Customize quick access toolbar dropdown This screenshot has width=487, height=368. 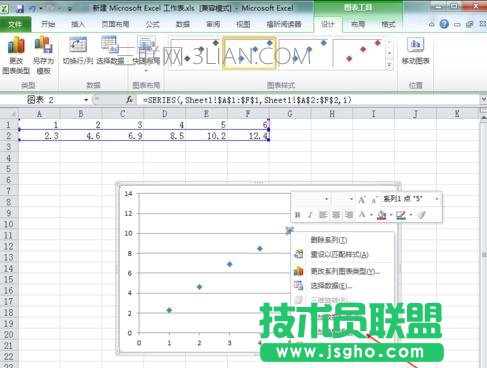70,8
